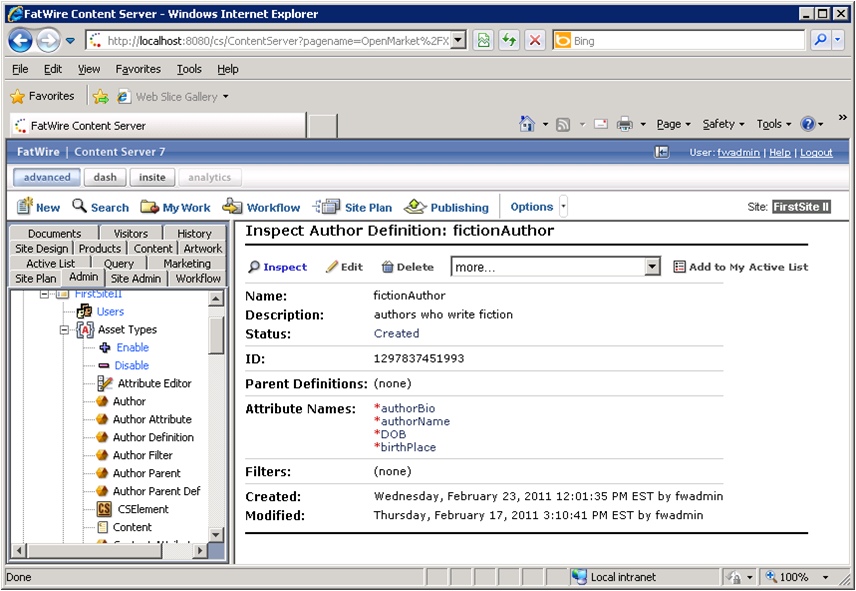
Task: Click in the address bar URL field
Action: click(x=276, y=40)
